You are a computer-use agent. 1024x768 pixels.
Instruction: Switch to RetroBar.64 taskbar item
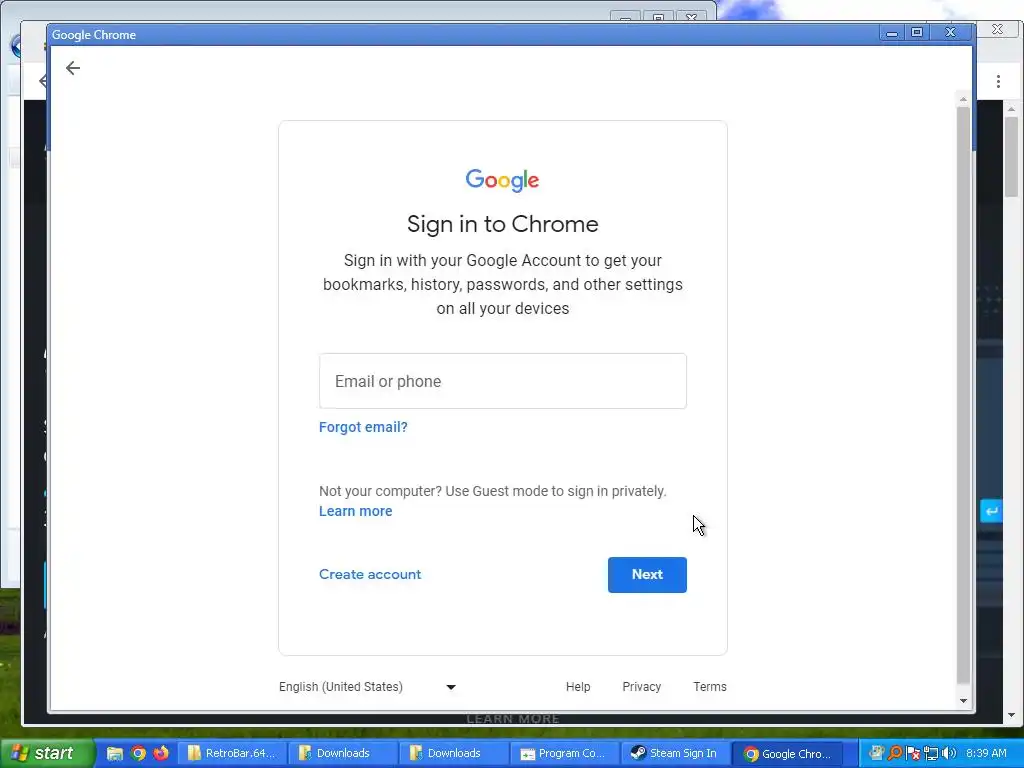click(x=231, y=753)
